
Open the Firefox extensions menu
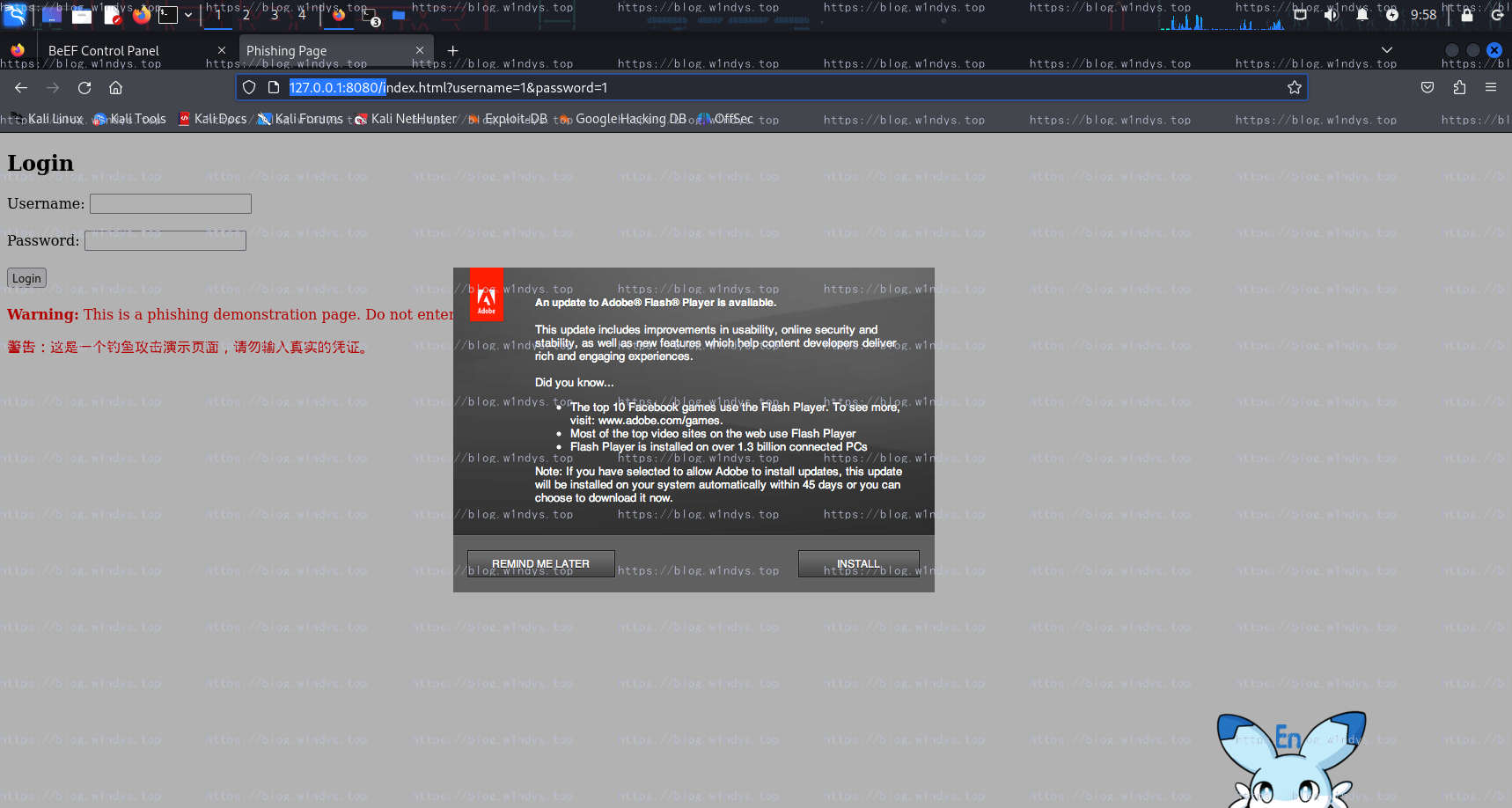click(x=1459, y=88)
